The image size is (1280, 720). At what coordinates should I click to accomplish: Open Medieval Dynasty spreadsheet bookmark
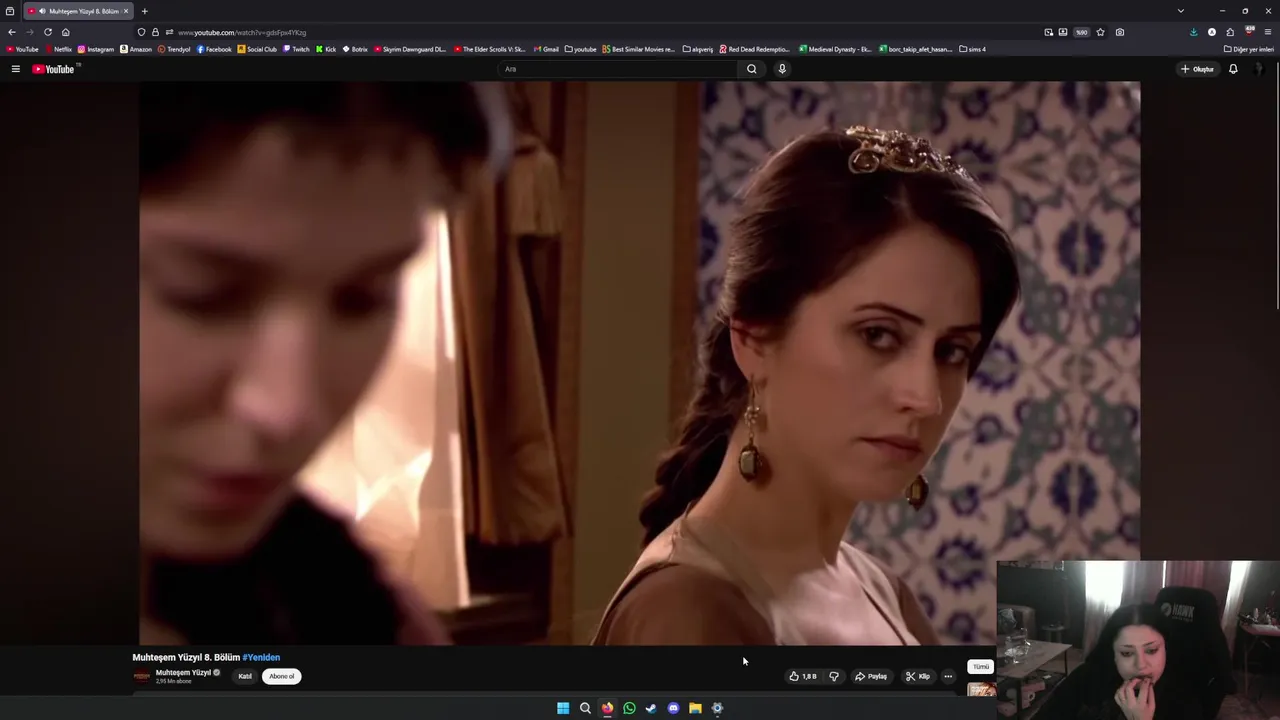click(835, 49)
